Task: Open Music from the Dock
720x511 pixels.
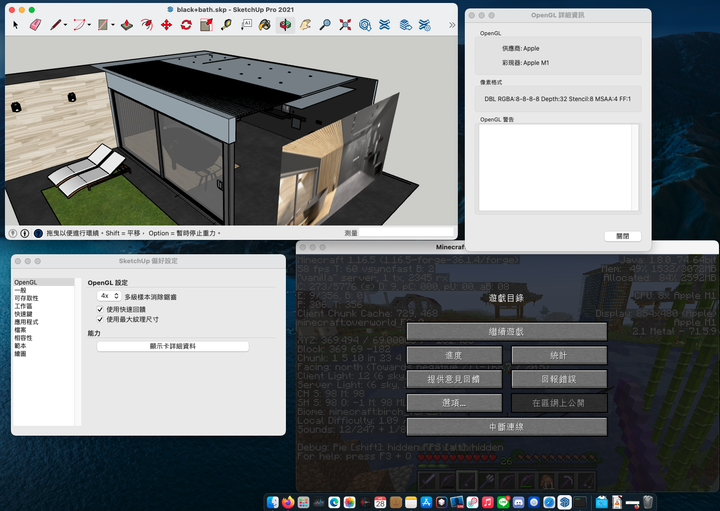Action: coord(488,502)
